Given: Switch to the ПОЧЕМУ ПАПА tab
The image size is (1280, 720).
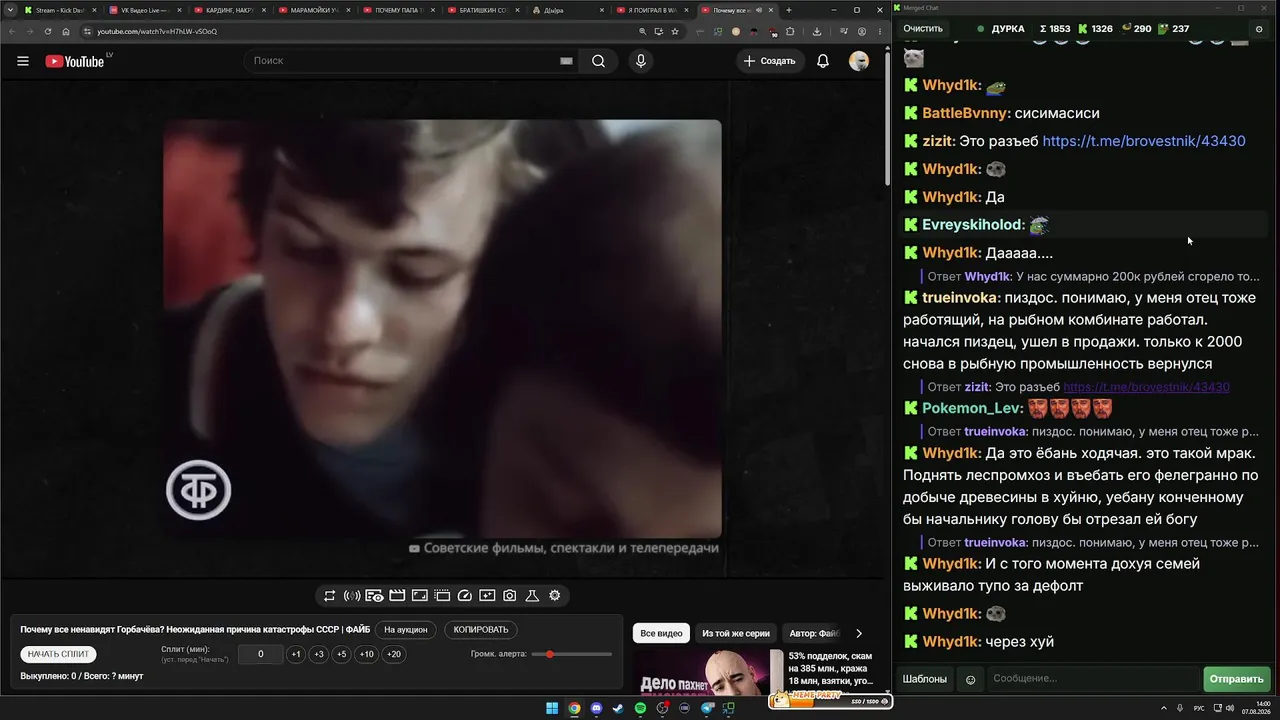Looking at the screenshot, I should coord(398,10).
